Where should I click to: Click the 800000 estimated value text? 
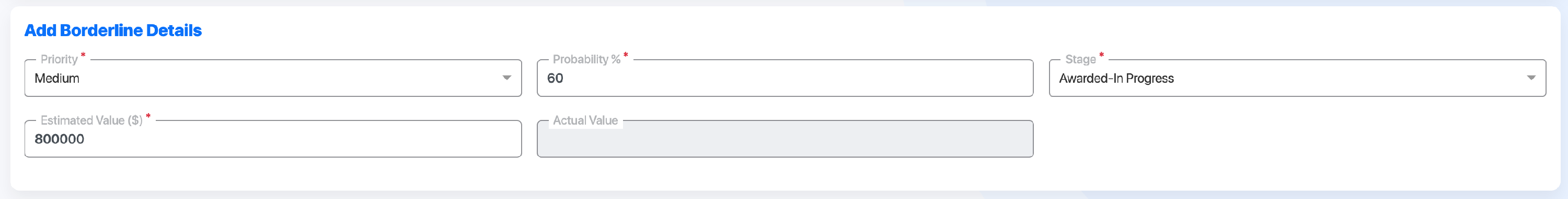coord(59,139)
